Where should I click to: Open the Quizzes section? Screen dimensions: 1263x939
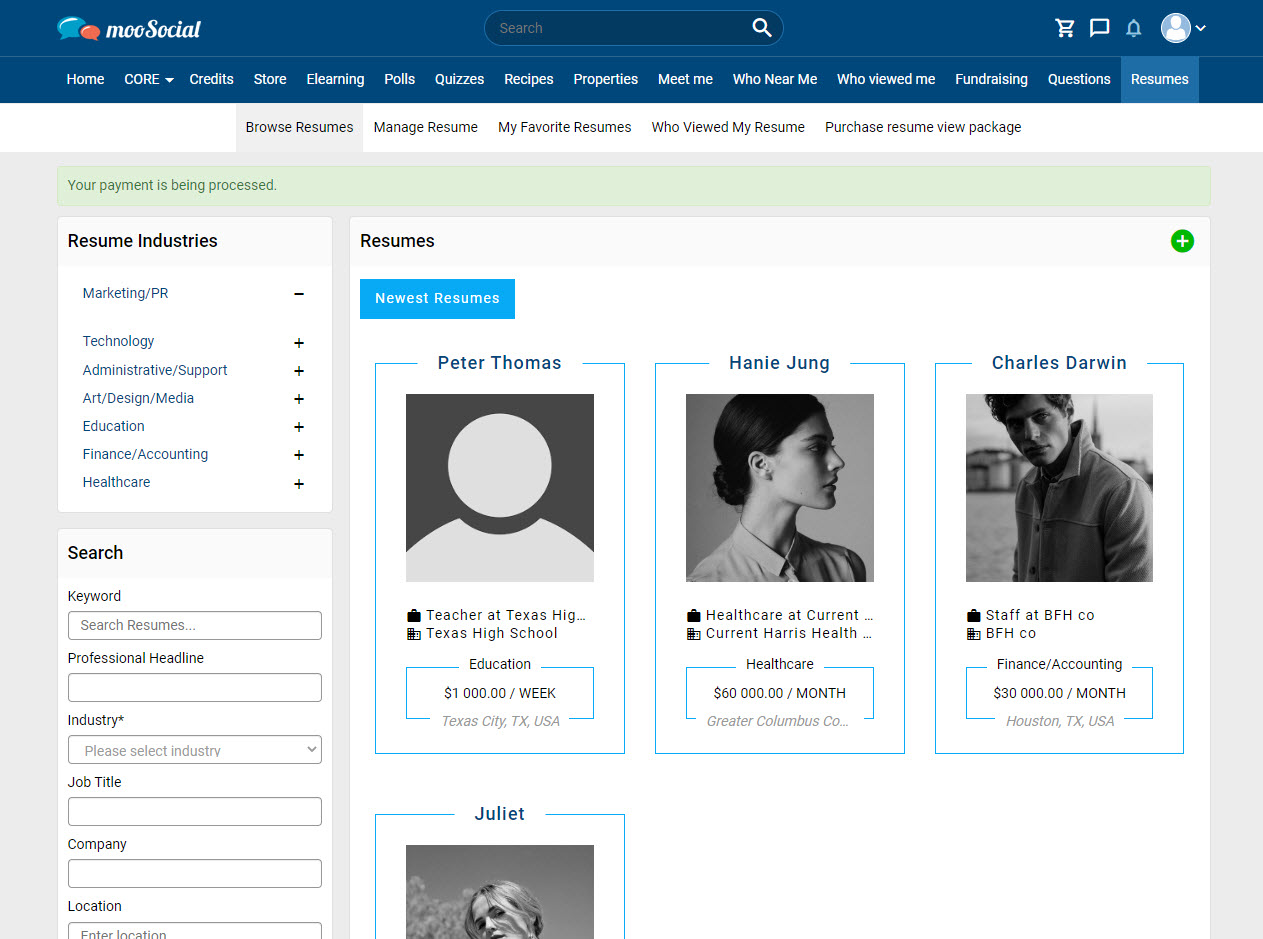459,79
